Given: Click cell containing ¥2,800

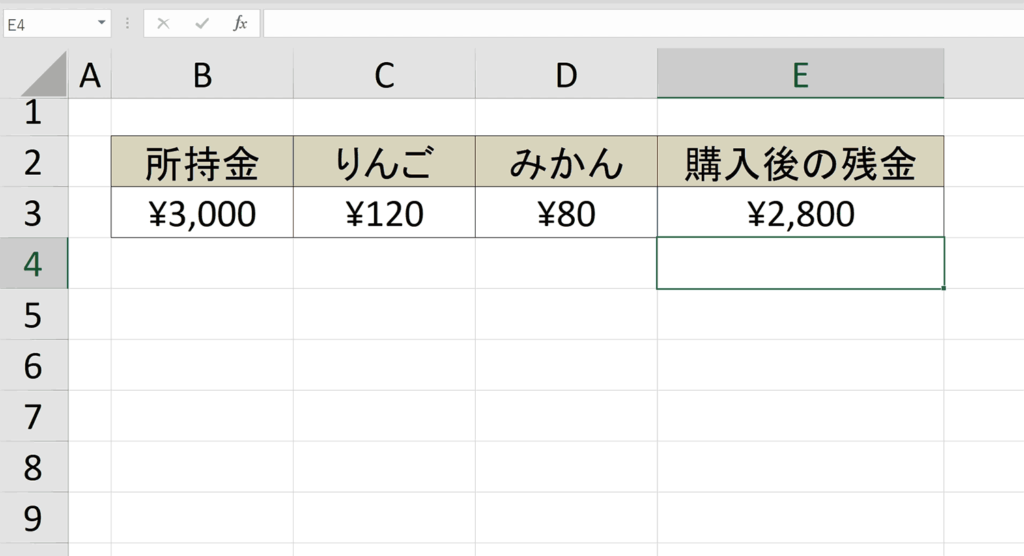Looking at the screenshot, I should pyautogui.click(x=800, y=214).
